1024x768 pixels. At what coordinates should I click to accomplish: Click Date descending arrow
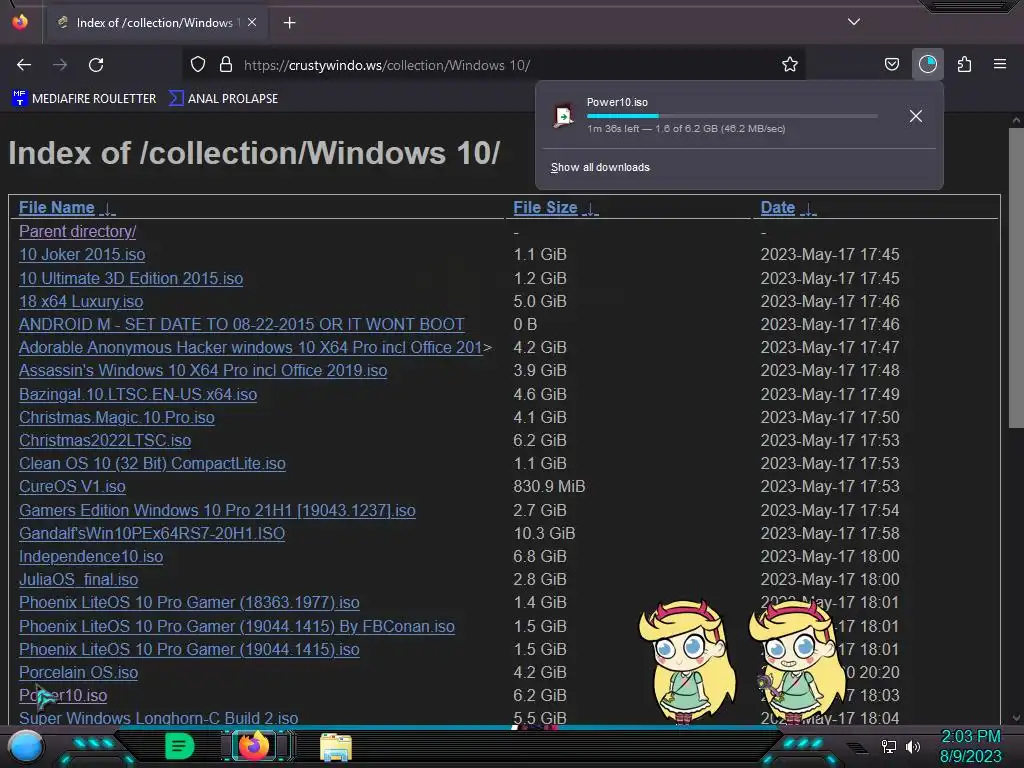point(808,209)
